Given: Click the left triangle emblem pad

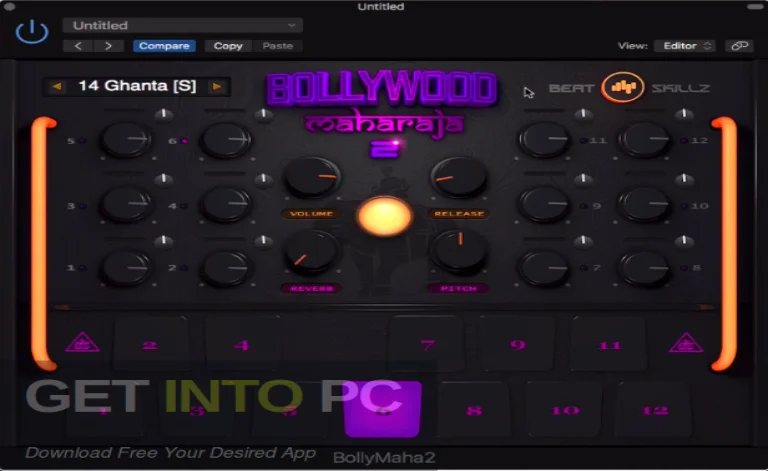Looking at the screenshot, I should tap(82, 342).
